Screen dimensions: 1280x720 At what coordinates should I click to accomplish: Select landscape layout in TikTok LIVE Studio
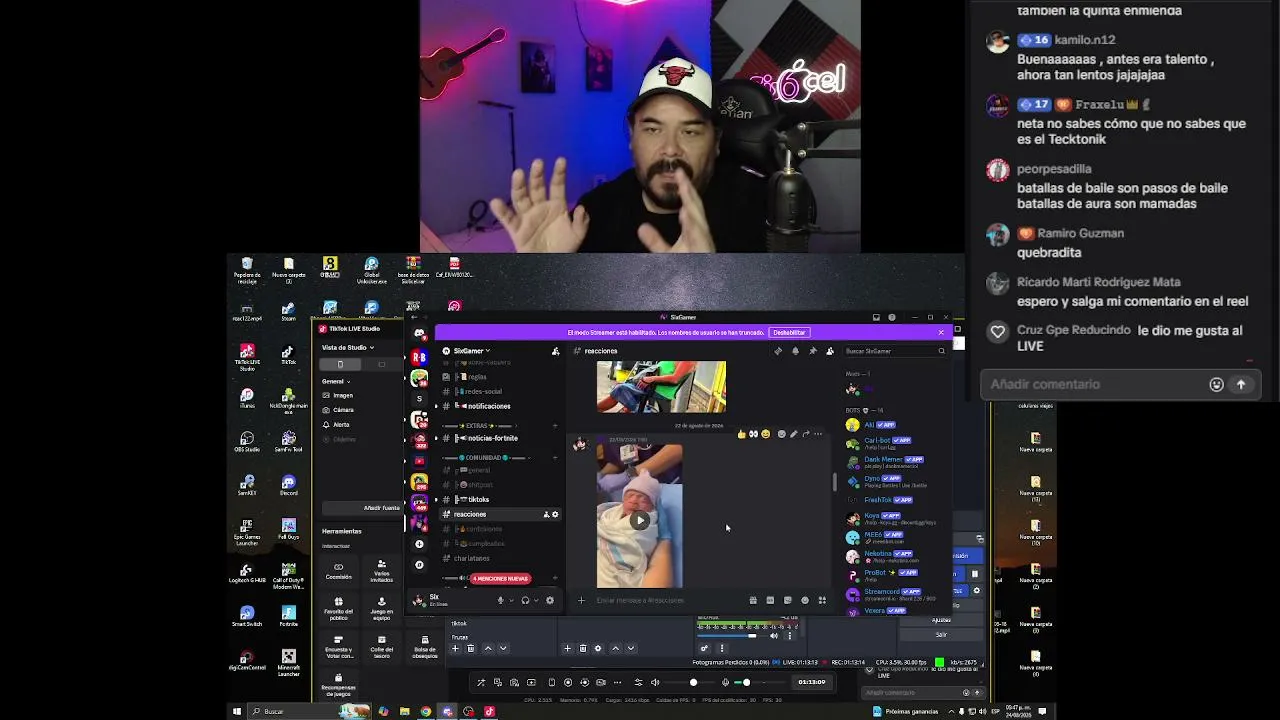point(381,364)
